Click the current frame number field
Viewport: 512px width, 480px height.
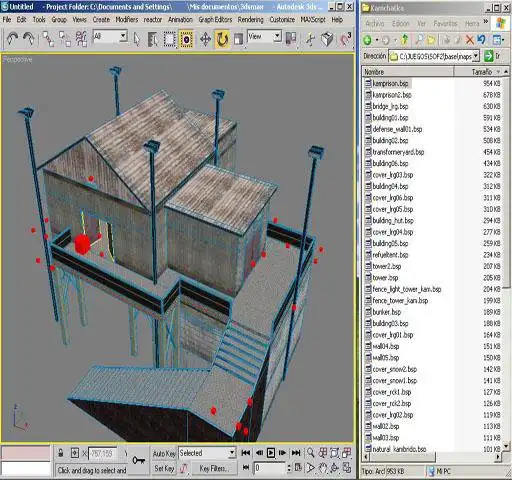click(270, 468)
